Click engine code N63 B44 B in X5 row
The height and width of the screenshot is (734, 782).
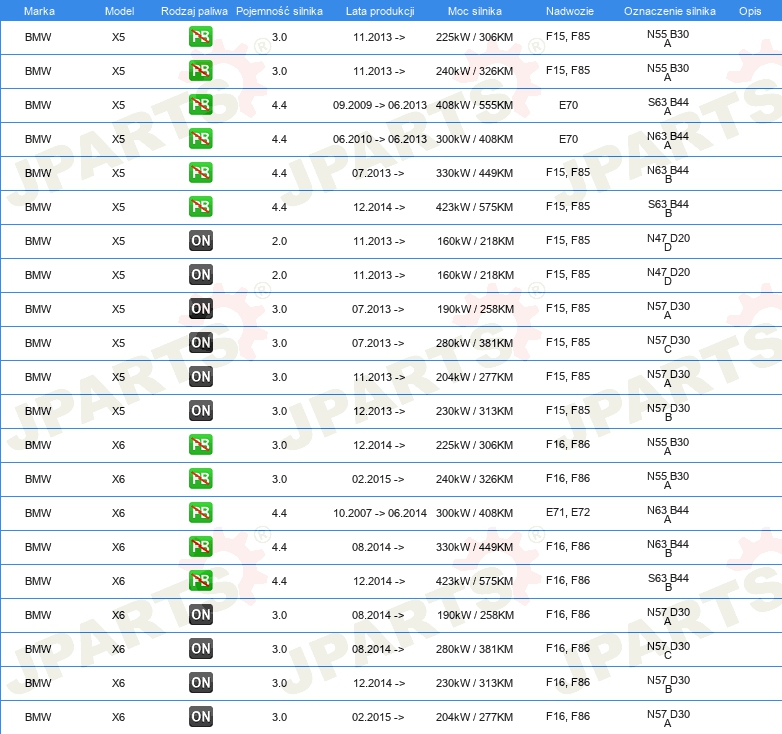point(668,174)
